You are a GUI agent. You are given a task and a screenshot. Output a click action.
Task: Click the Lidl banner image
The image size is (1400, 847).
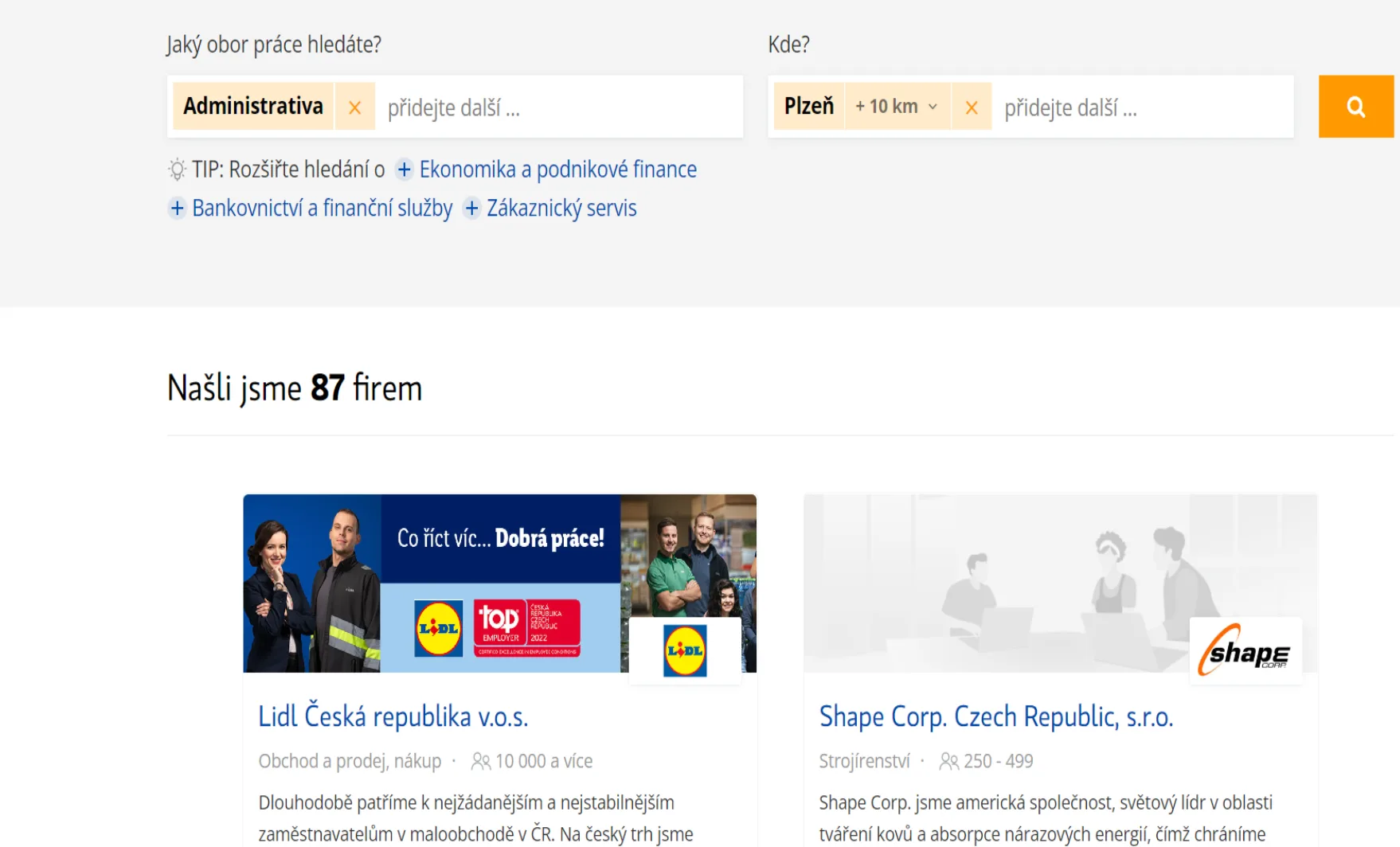click(499, 584)
